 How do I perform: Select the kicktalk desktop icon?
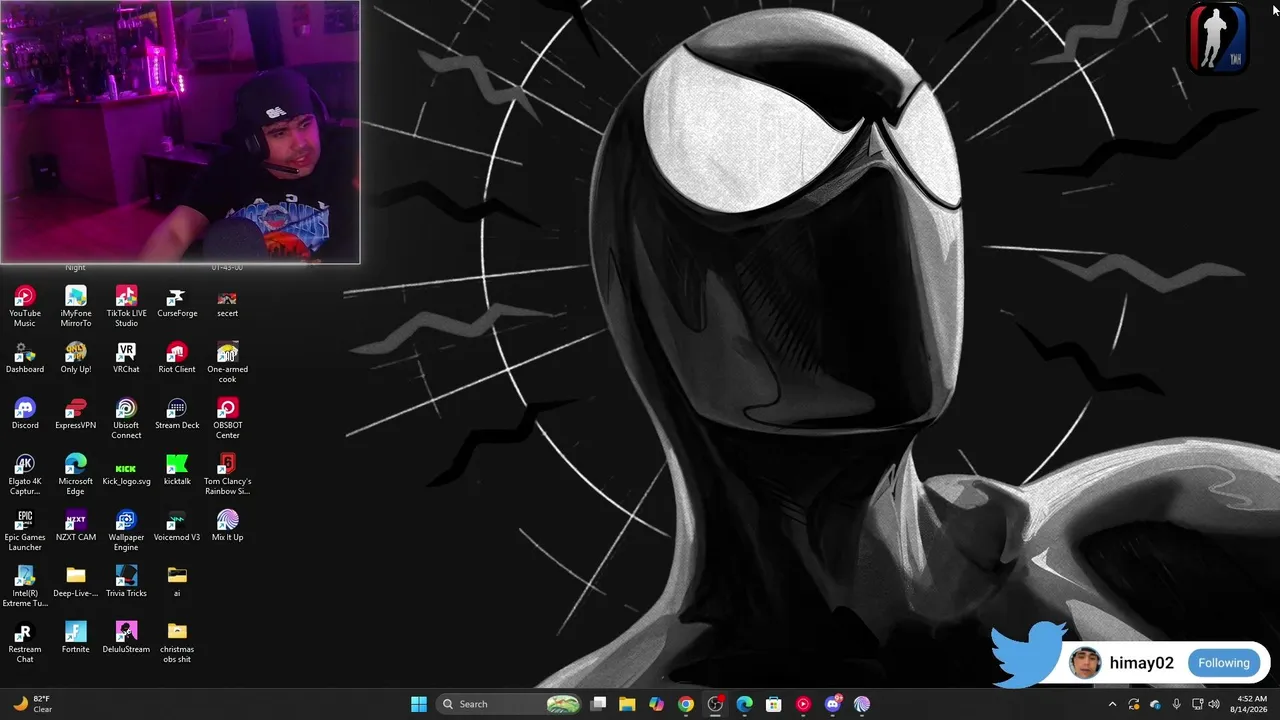[x=177, y=470]
